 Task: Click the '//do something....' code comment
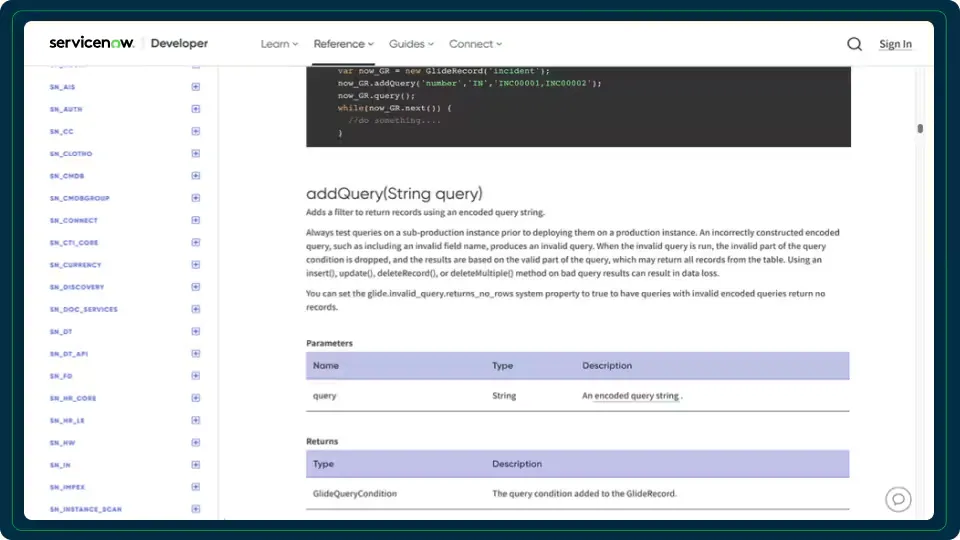tap(394, 121)
